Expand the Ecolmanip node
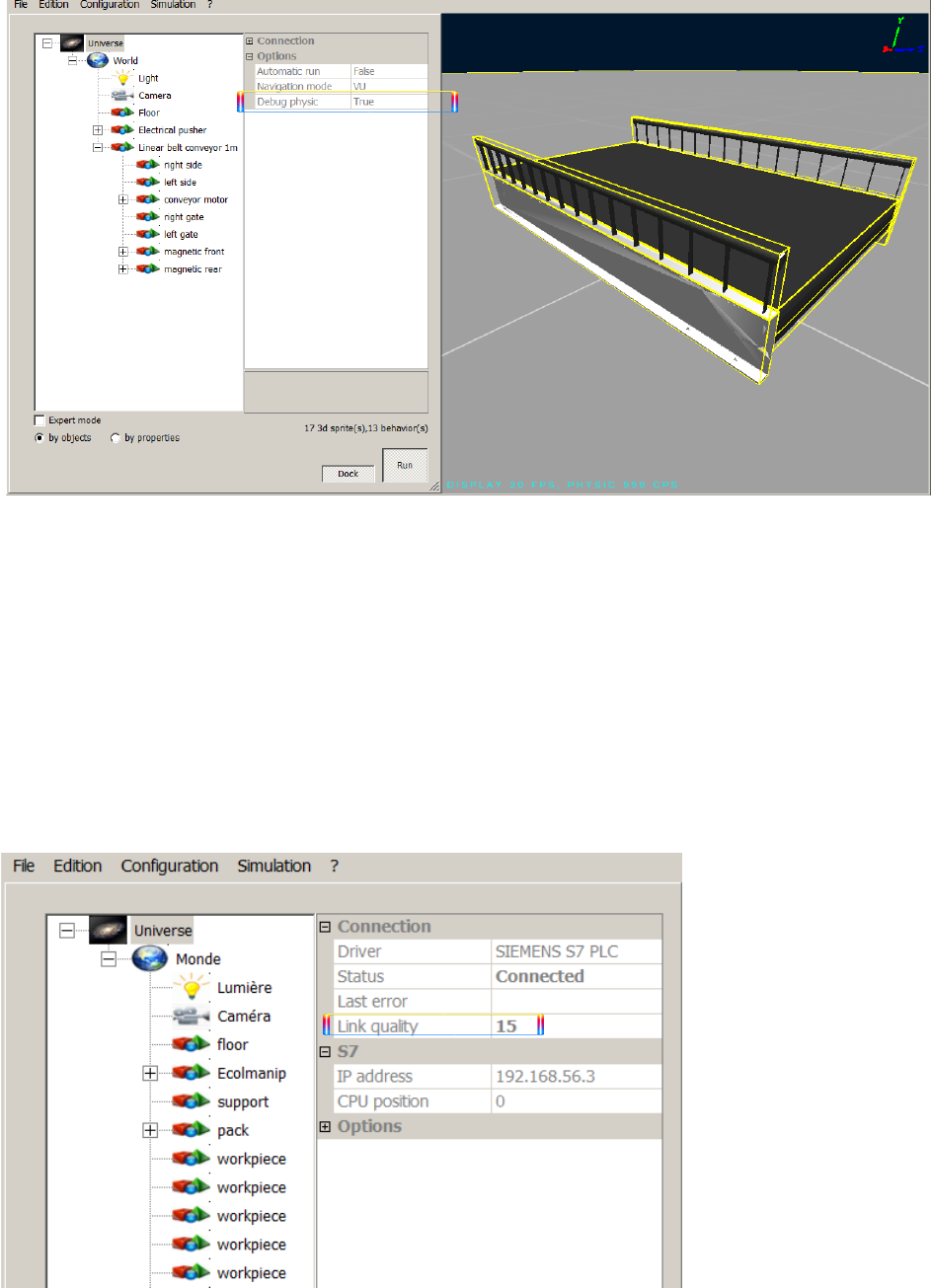The image size is (931, 1288). click(x=150, y=1073)
